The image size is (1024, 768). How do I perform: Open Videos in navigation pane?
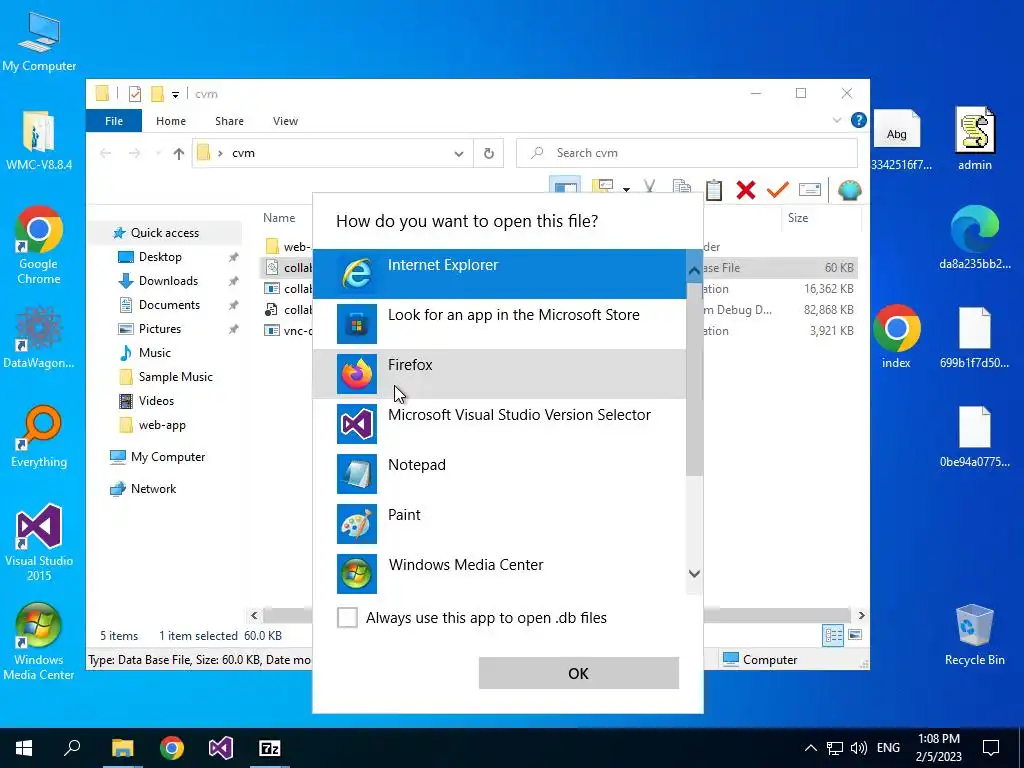[156, 400]
